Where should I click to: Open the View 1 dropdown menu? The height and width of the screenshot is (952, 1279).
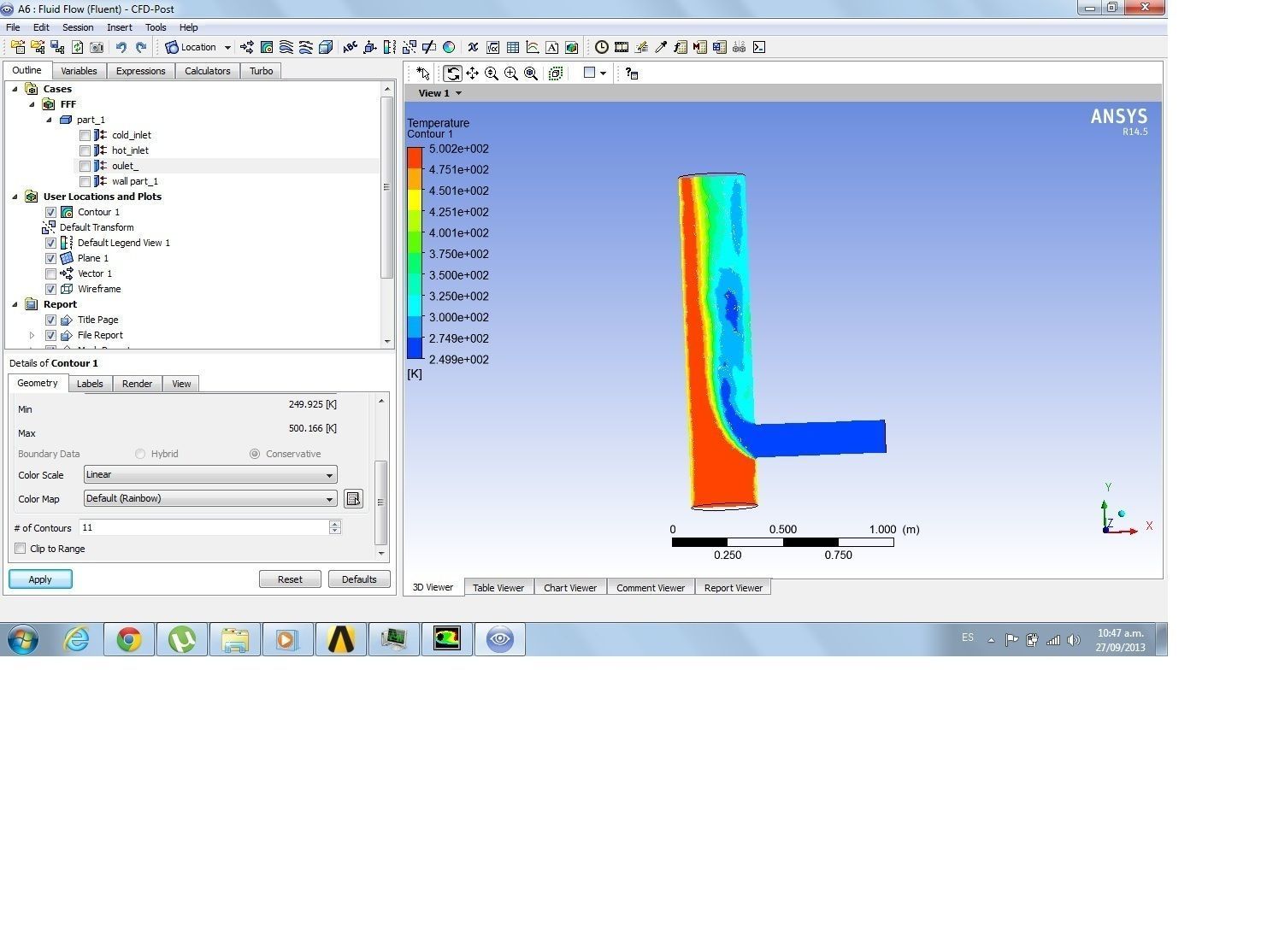click(440, 93)
